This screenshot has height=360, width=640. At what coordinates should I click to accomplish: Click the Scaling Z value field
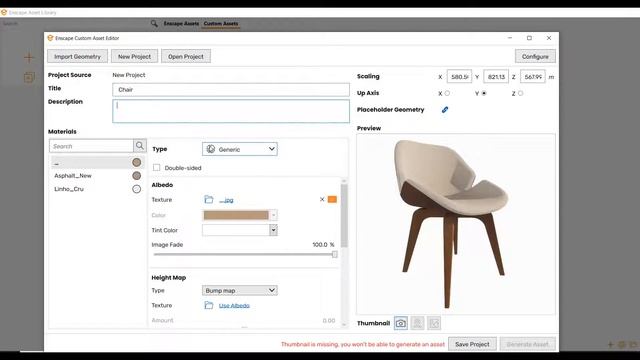pyautogui.click(x=533, y=77)
